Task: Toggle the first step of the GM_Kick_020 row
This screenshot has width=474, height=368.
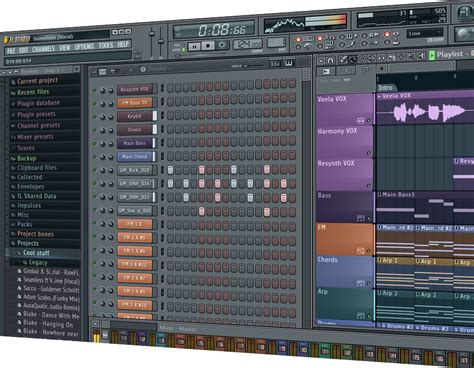Action: click(x=170, y=170)
